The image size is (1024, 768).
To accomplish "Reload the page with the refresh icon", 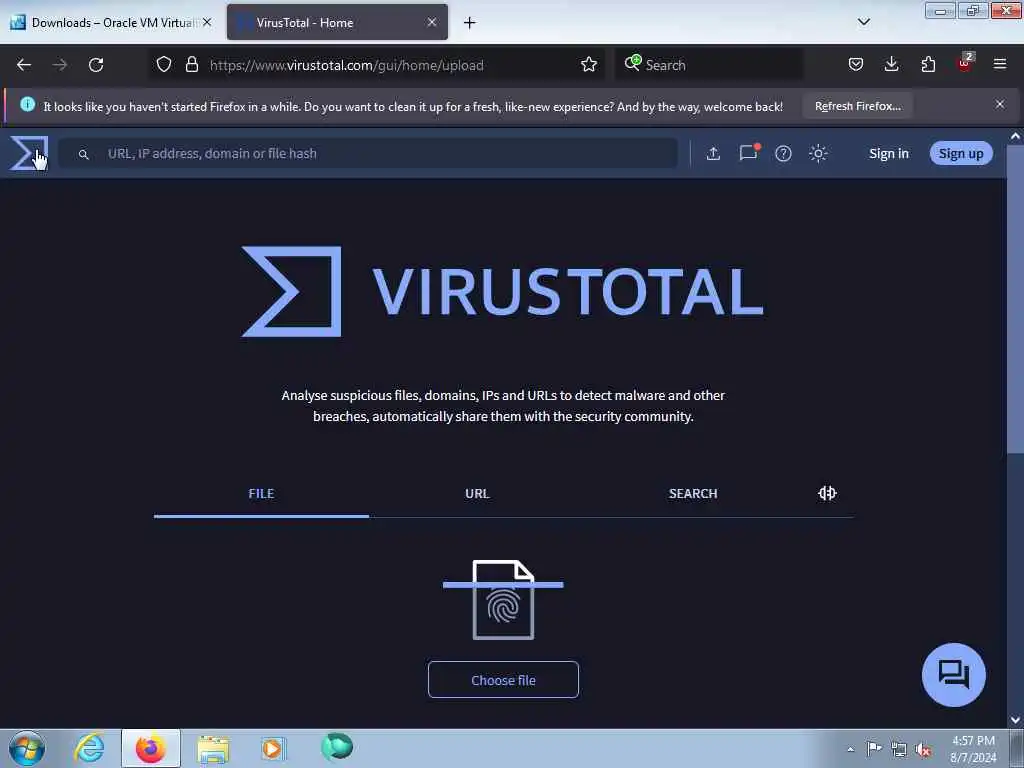I will [x=96, y=65].
